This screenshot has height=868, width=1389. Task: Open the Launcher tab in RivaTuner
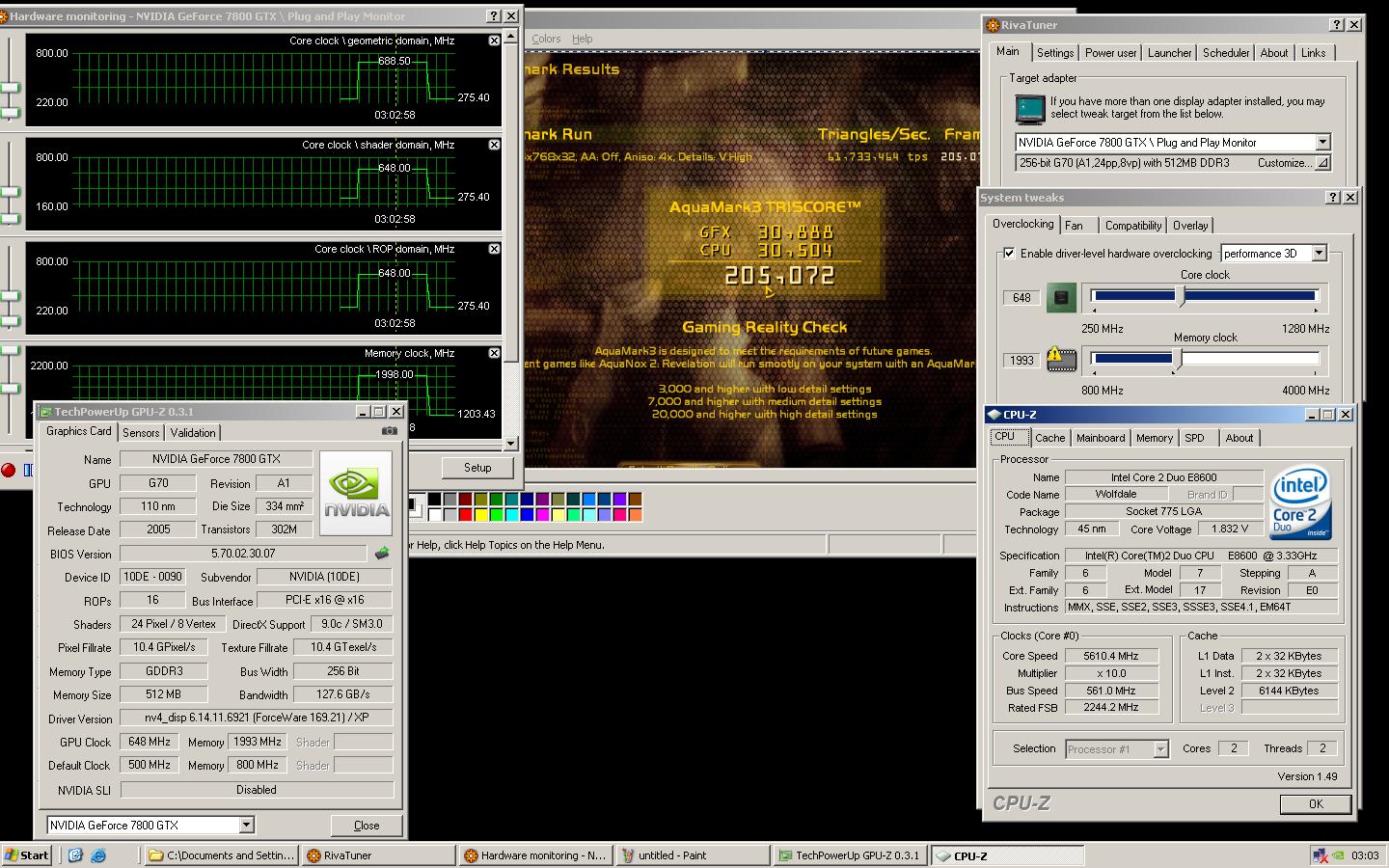point(1169,53)
